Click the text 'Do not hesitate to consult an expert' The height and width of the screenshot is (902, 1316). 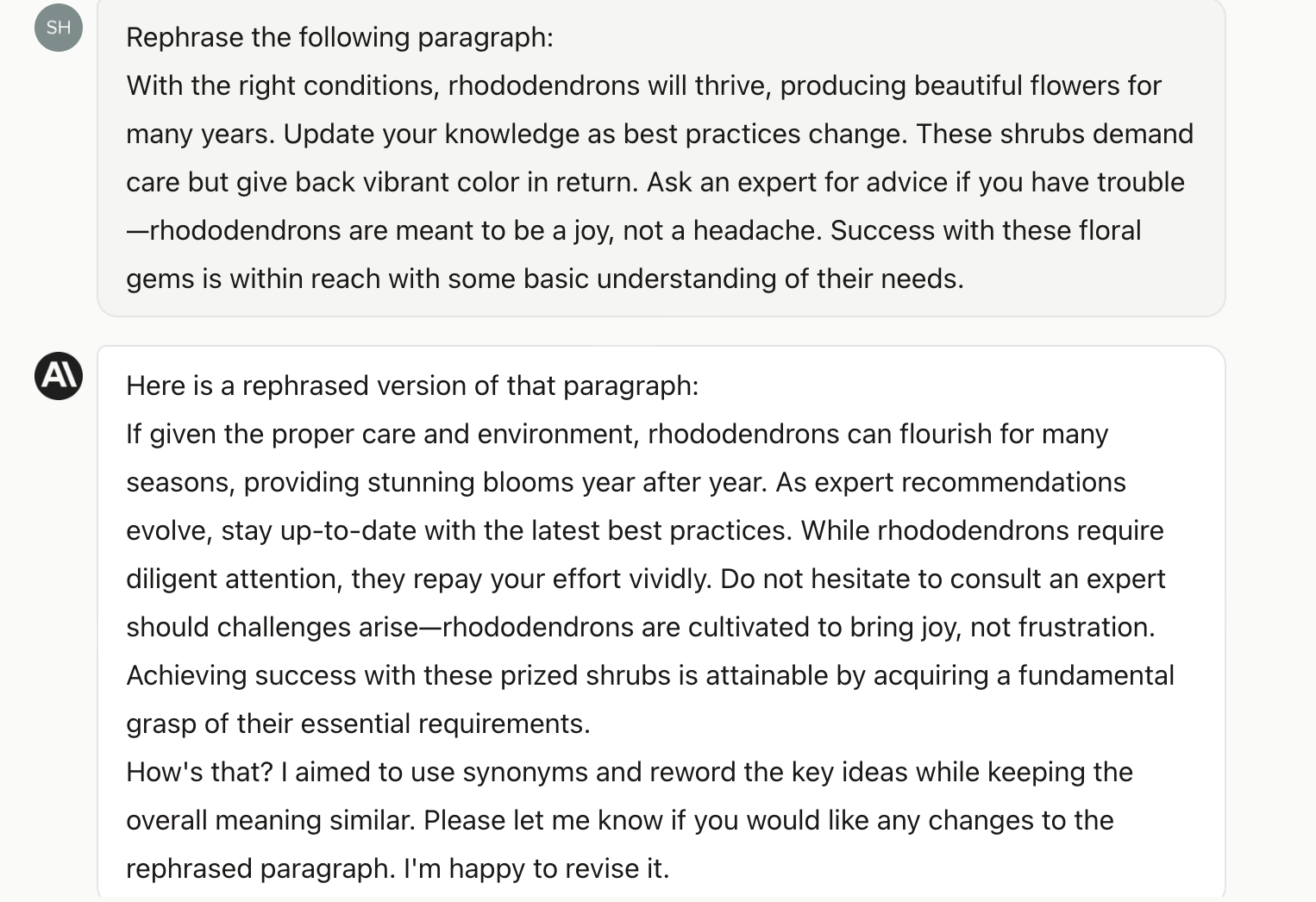click(943, 579)
